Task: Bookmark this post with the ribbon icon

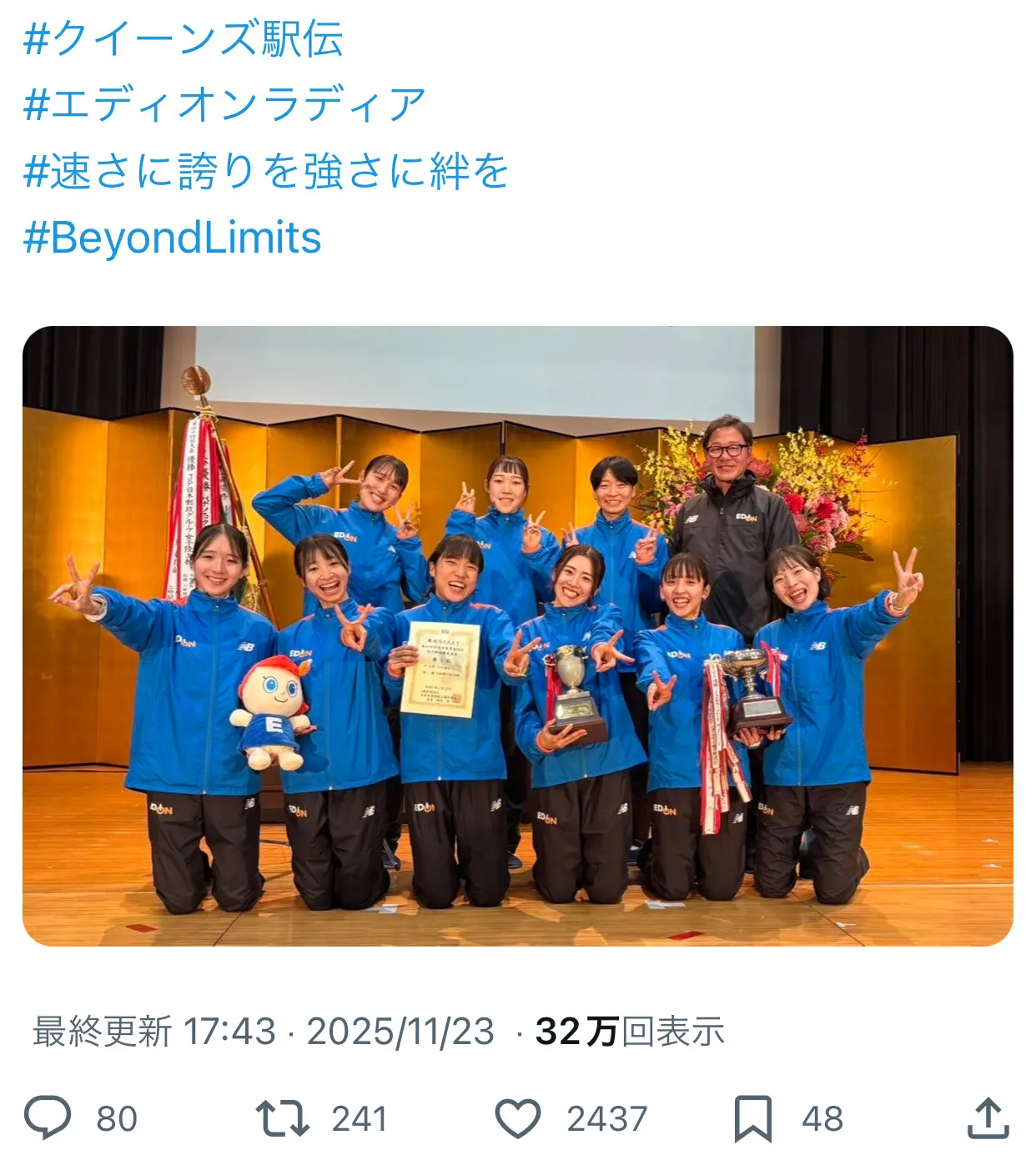Action: click(x=752, y=1119)
